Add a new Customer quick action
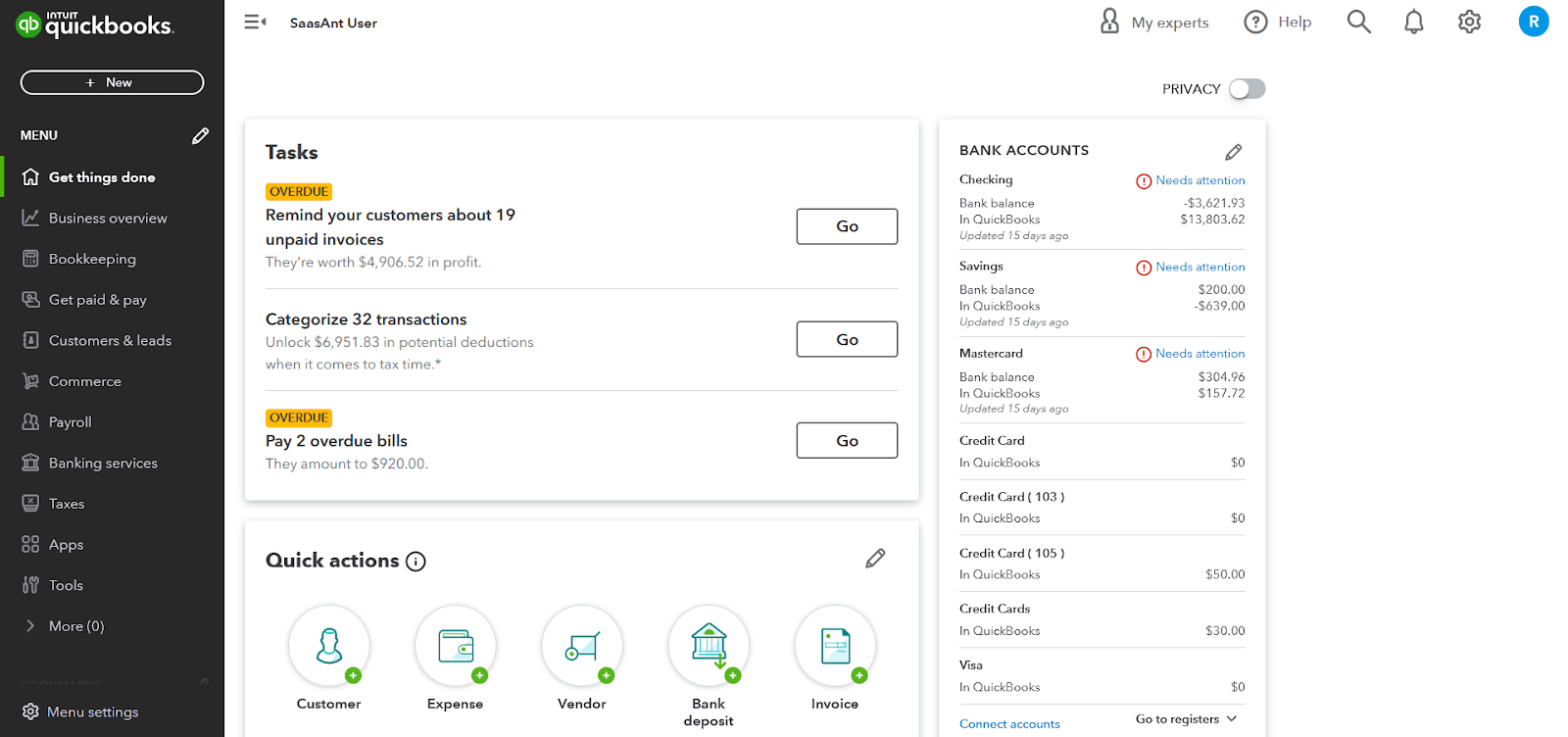The height and width of the screenshot is (737, 1568). [x=329, y=646]
